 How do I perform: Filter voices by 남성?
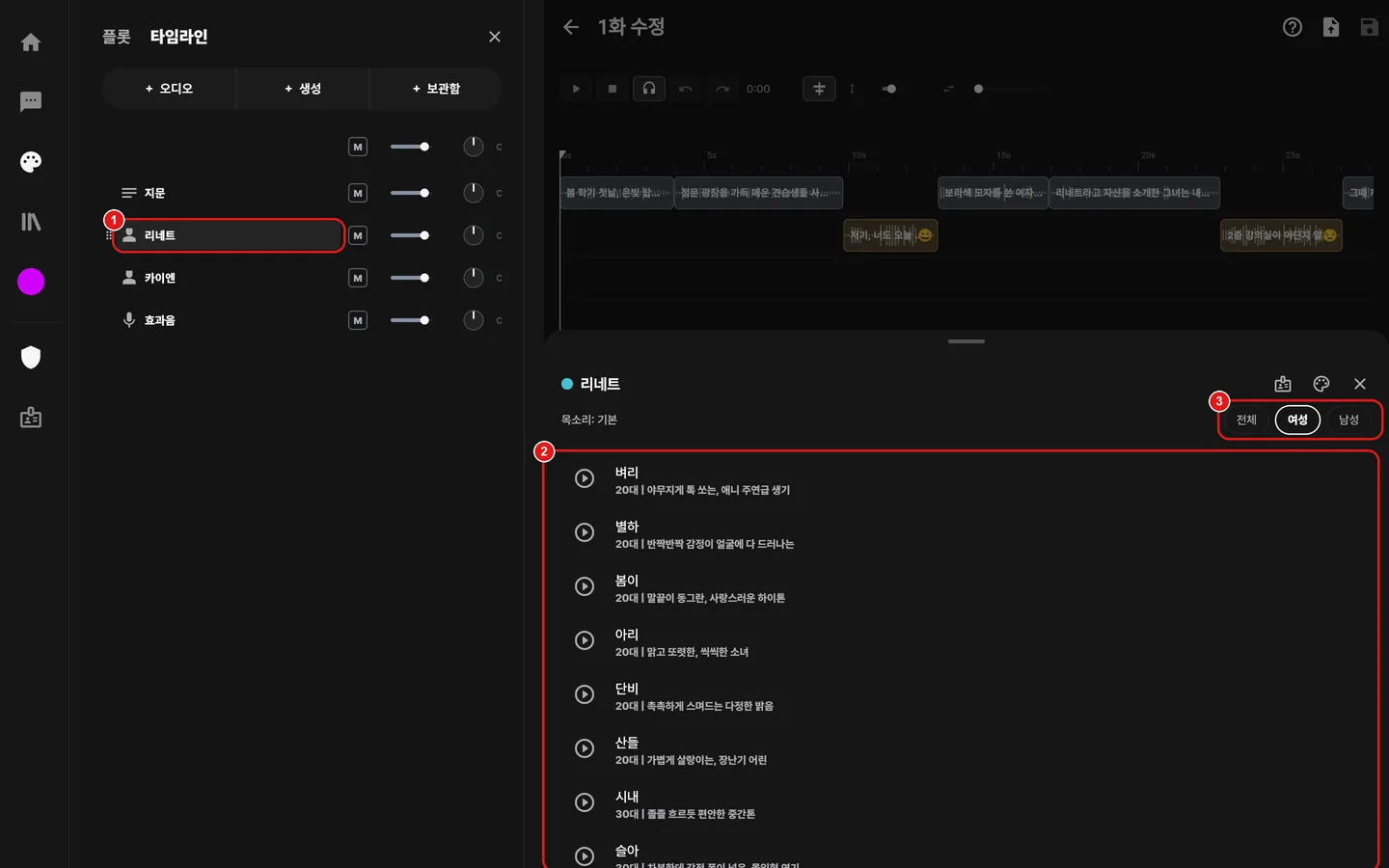coord(1348,420)
